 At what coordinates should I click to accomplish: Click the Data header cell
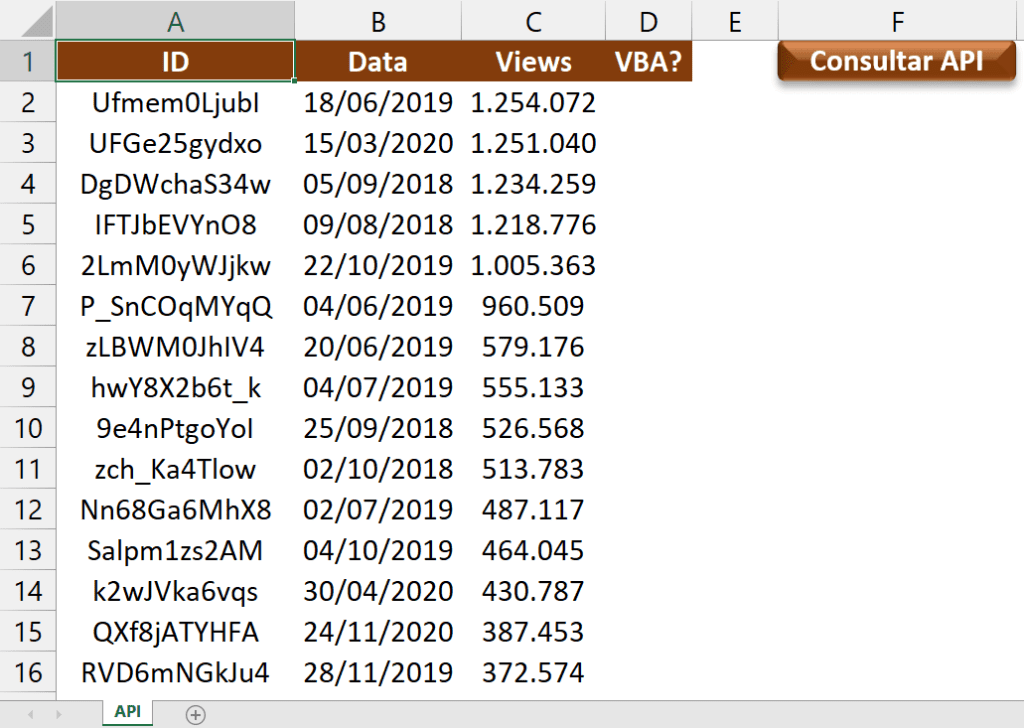point(377,60)
